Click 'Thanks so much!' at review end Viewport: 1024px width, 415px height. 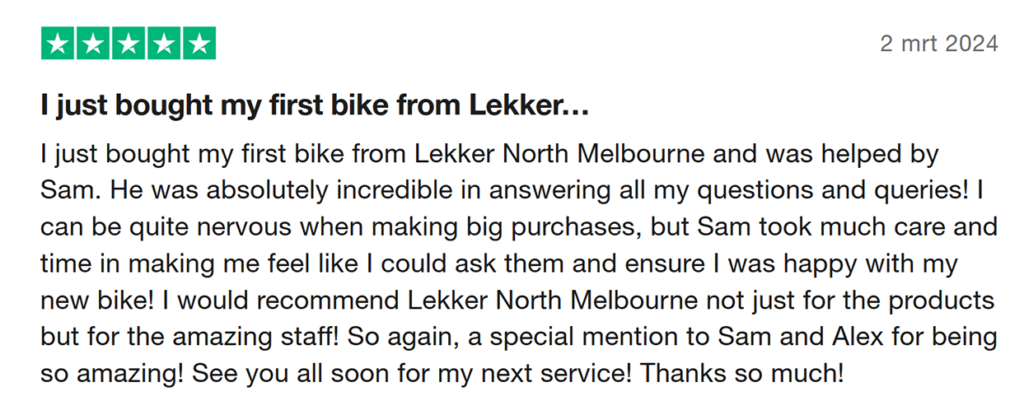(x=743, y=373)
